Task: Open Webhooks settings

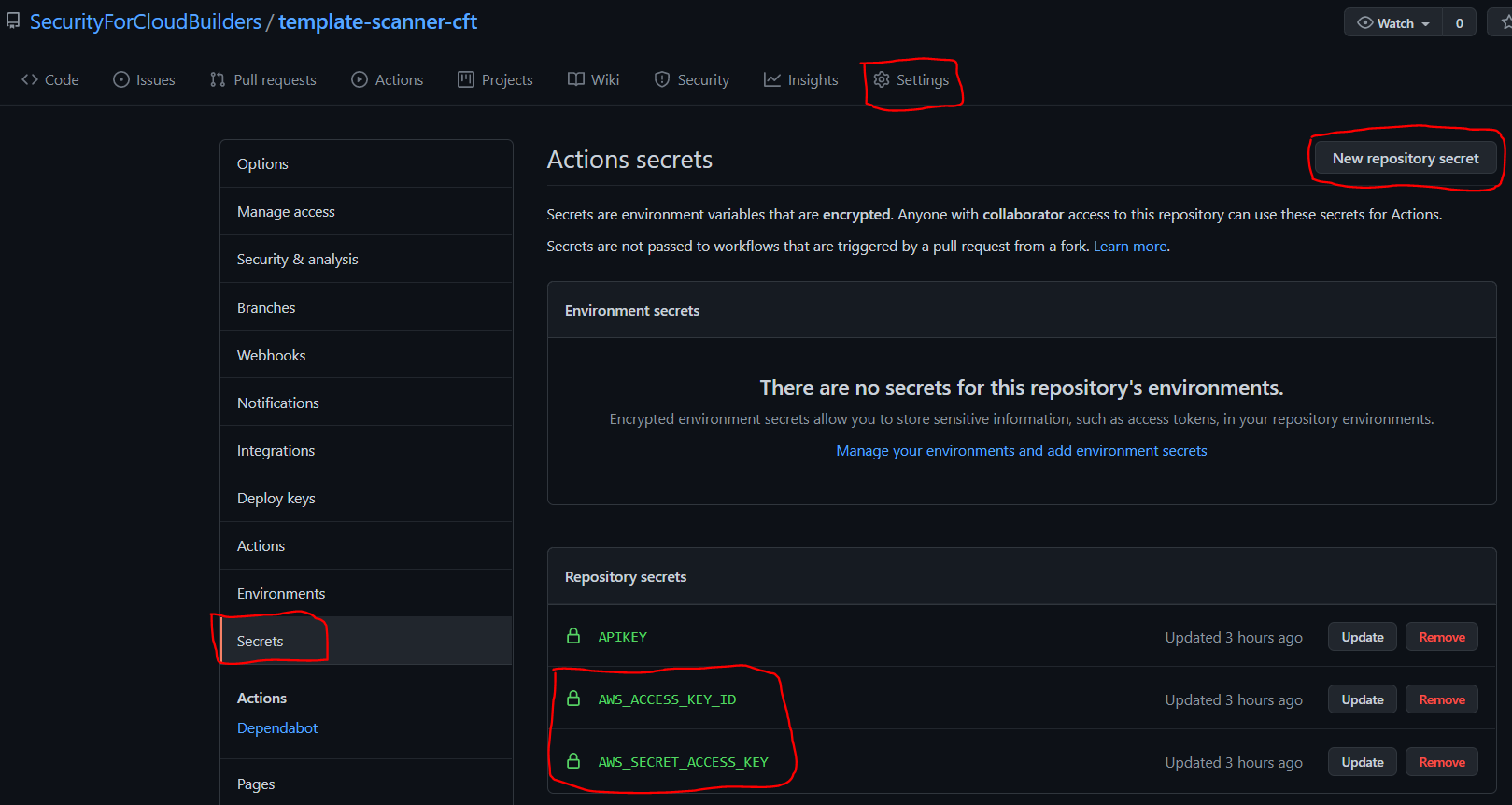Action: [366, 355]
